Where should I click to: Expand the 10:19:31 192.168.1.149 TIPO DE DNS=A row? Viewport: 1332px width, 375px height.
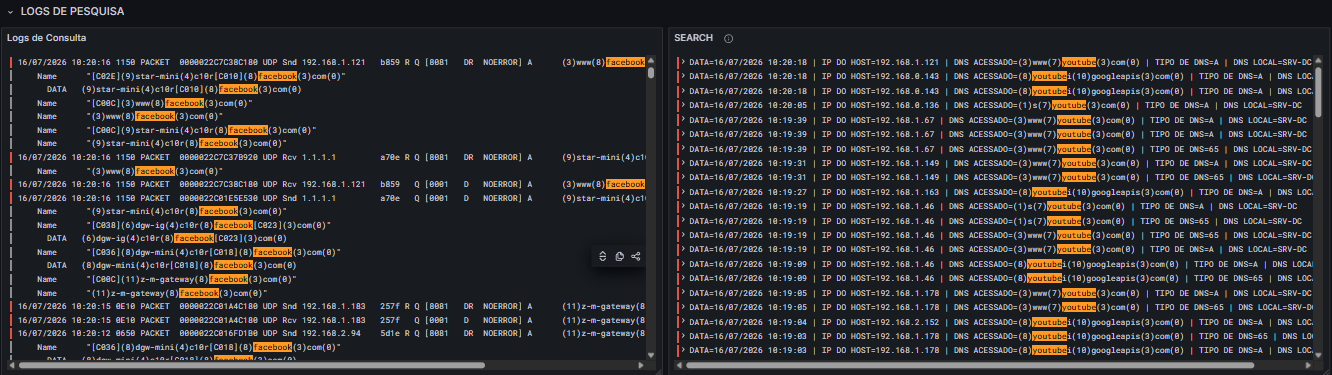tap(683, 162)
